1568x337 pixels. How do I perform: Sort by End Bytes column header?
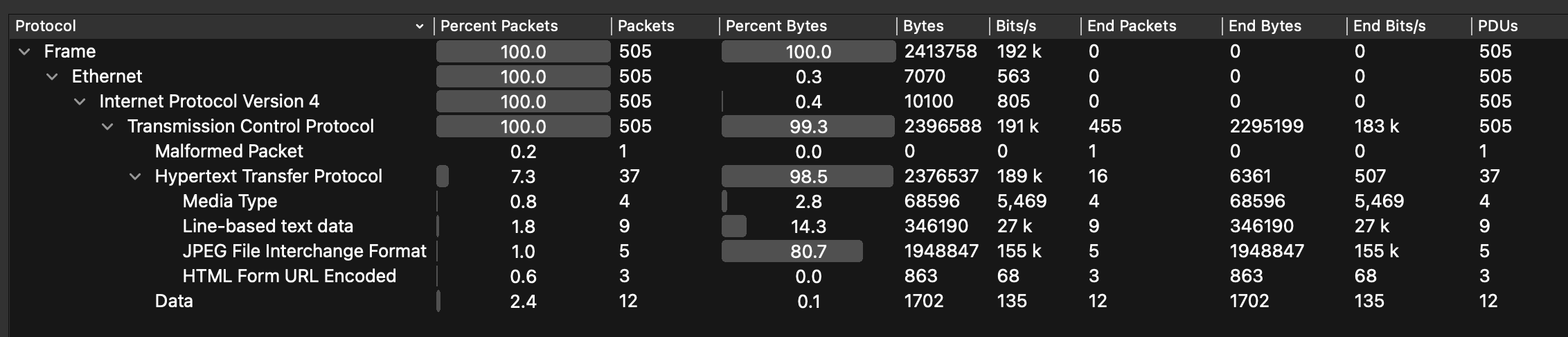(x=1265, y=26)
